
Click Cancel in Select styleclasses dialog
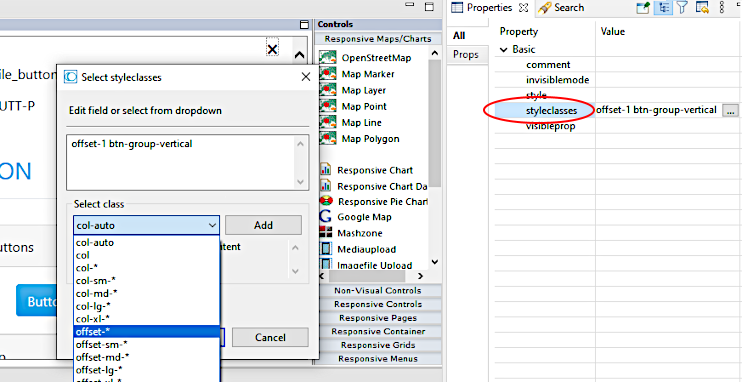tap(270, 338)
